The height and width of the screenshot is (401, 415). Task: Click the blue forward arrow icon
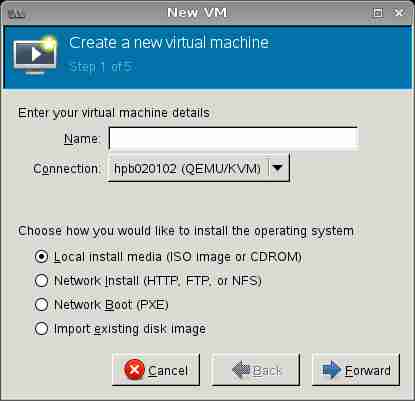point(332,370)
